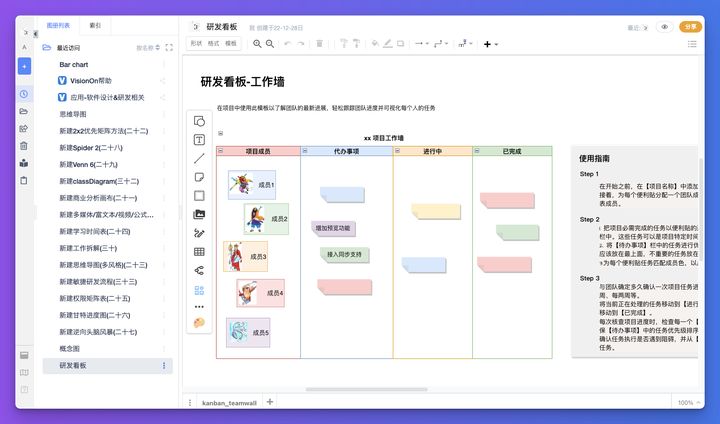Open VisionOn帮助 in the list
This screenshot has width=720, height=424.
coord(90,81)
